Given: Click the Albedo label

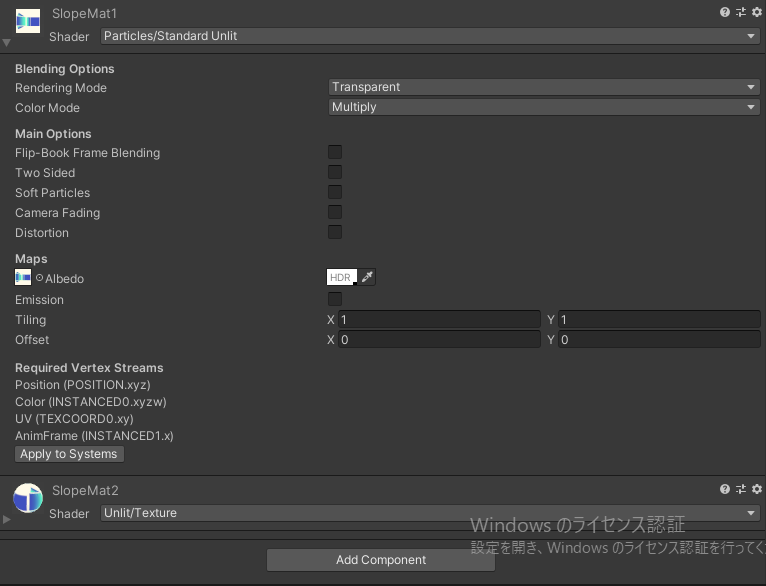Looking at the screenshot, I should click(64, 279).
